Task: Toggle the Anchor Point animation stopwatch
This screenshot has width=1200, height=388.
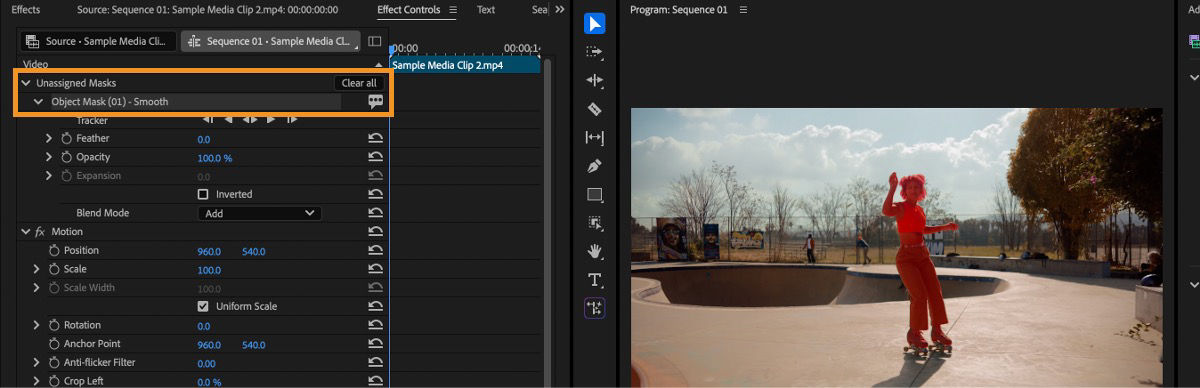Action: coord(55,344)
